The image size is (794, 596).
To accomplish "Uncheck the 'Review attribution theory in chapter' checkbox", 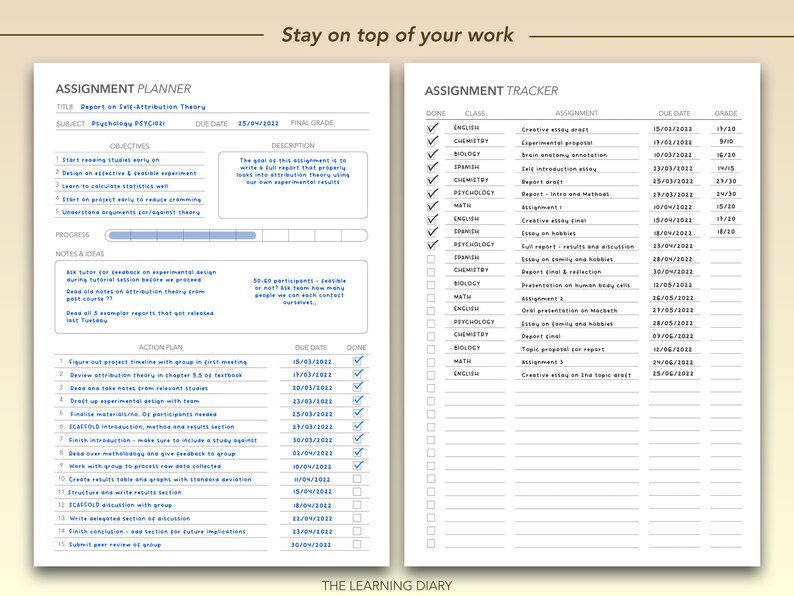I will (x=358, y=374).
